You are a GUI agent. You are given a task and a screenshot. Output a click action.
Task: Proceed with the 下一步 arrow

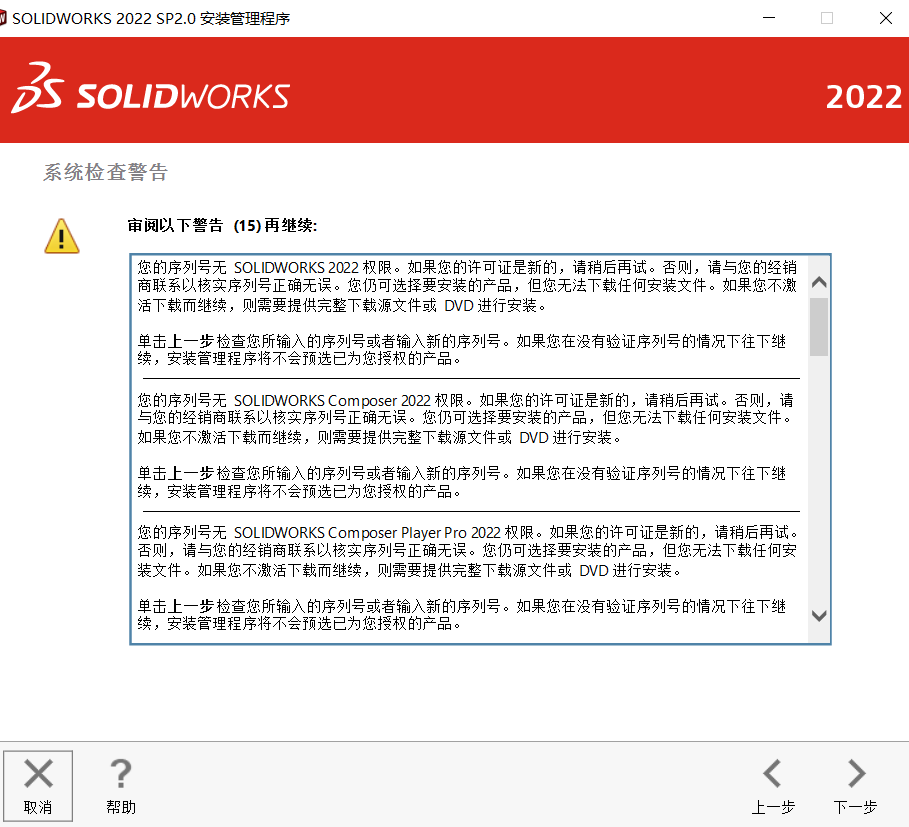(856, 774)
